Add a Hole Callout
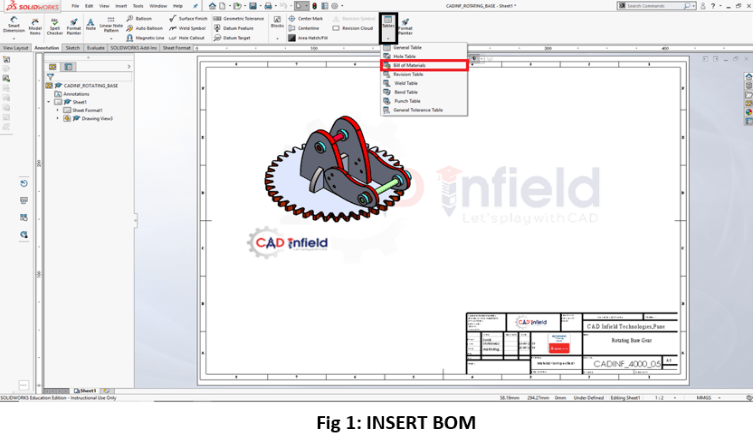Image resolution: width=753 pixels, height=447 pixels. (x=187, y=38)
